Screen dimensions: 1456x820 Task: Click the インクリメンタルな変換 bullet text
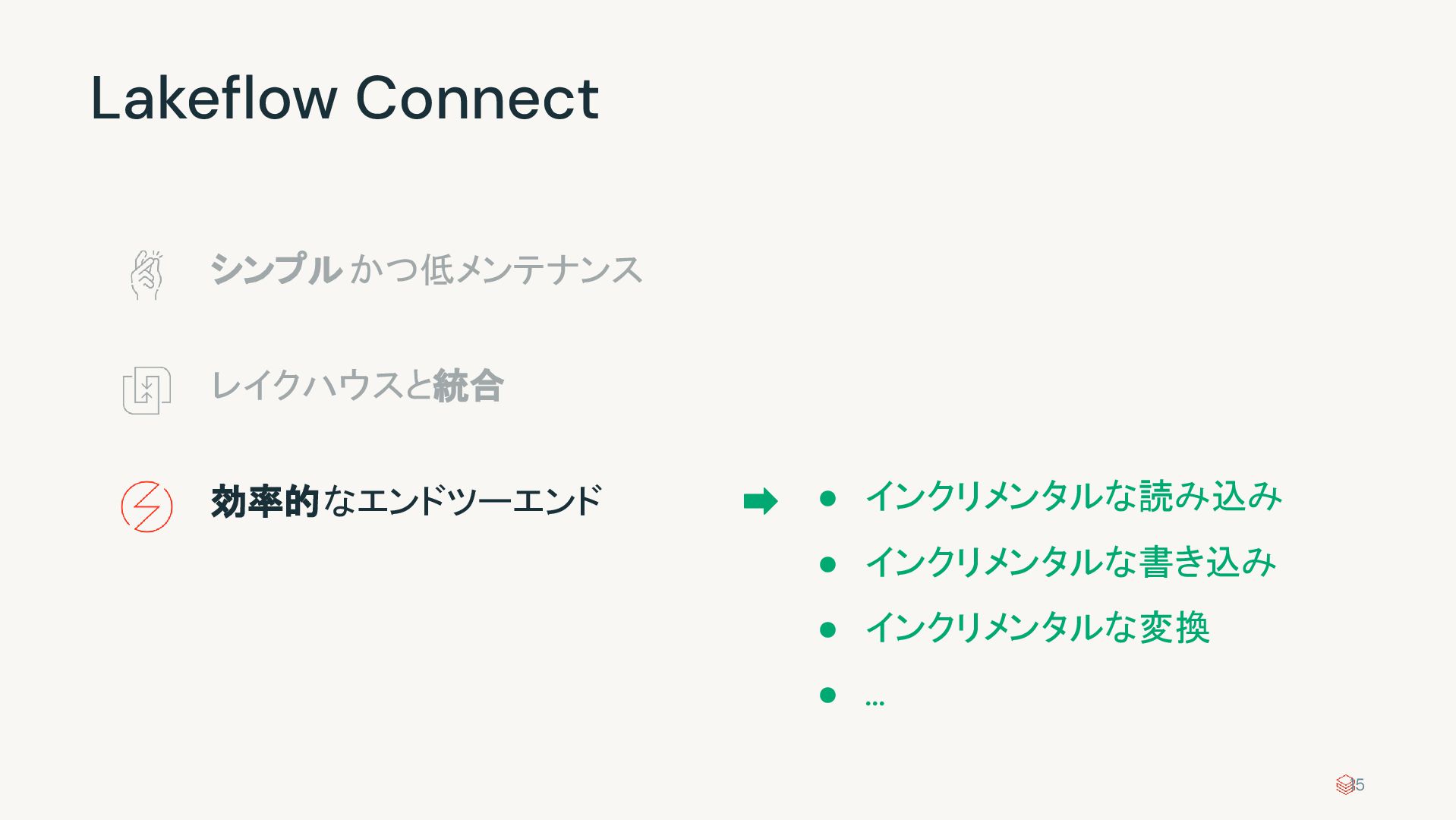pos(1037,628)
